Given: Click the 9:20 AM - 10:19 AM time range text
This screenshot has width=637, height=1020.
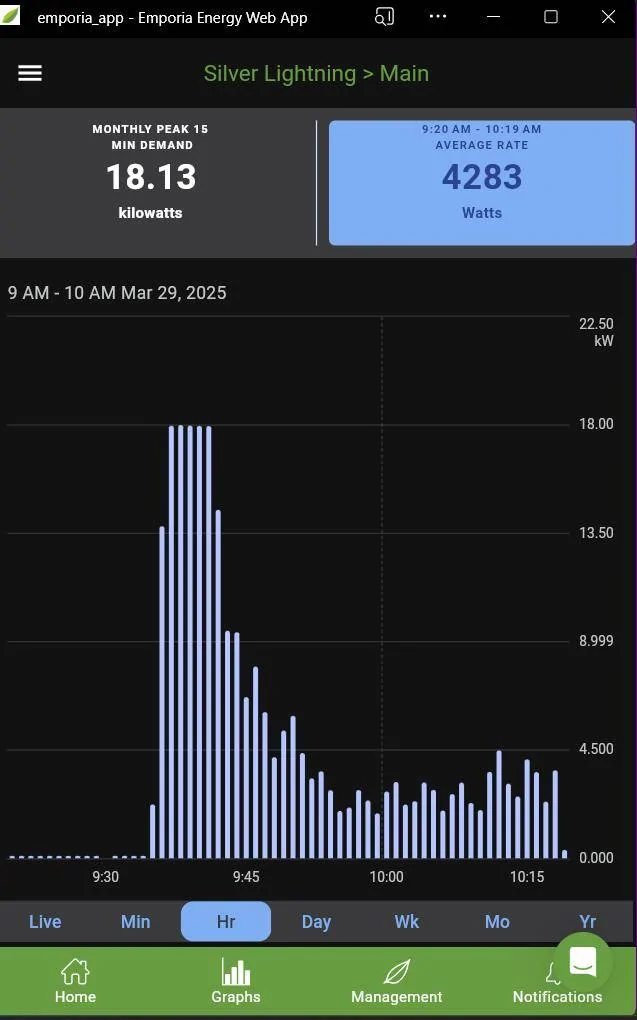Looking at the screenshot, I should (x=481, y=129).
